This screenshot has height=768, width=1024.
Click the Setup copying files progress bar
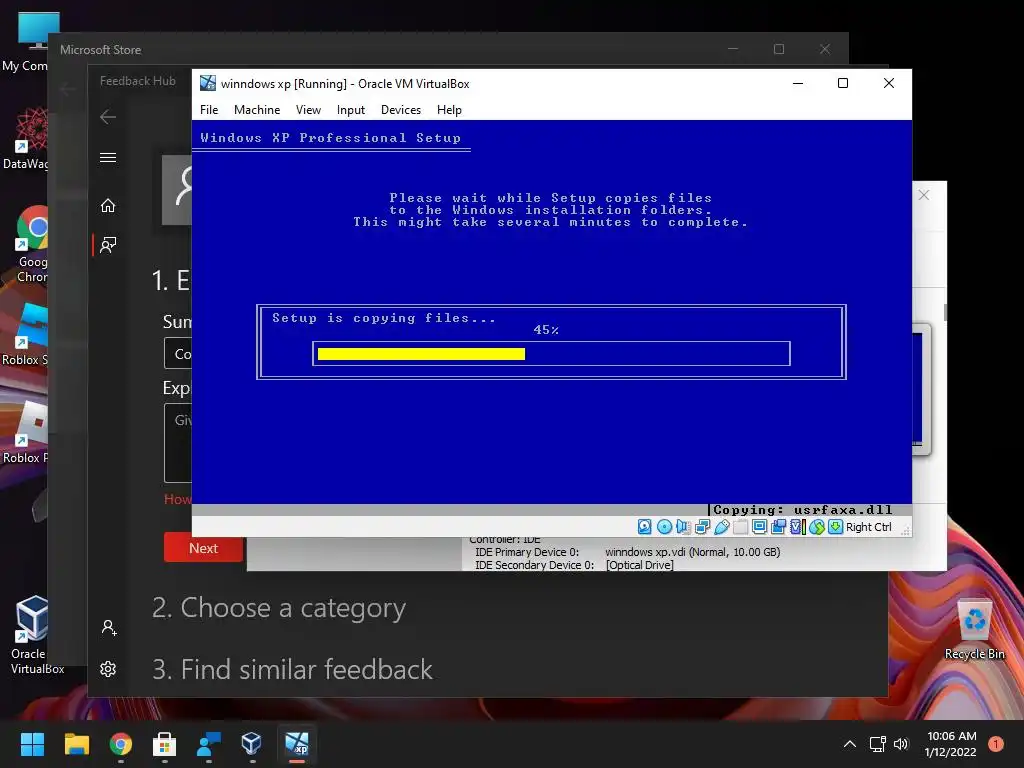(551, 353)
